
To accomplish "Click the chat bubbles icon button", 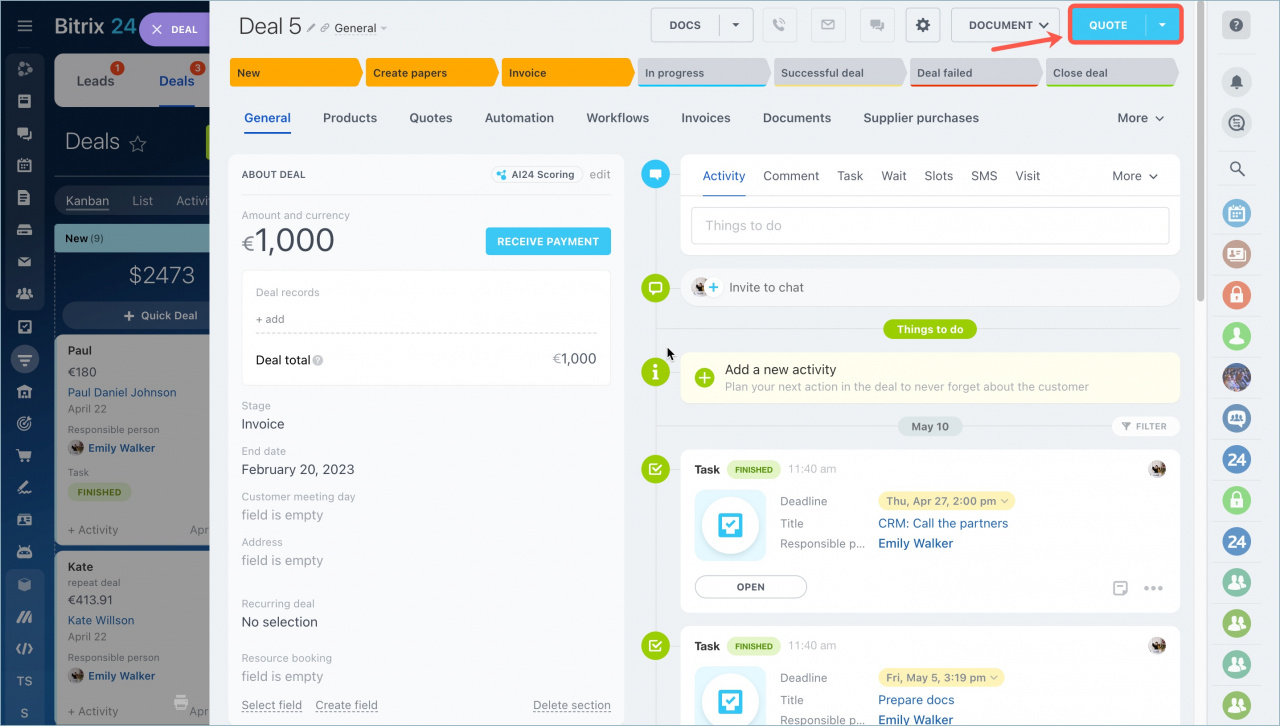I will [876, 25].
